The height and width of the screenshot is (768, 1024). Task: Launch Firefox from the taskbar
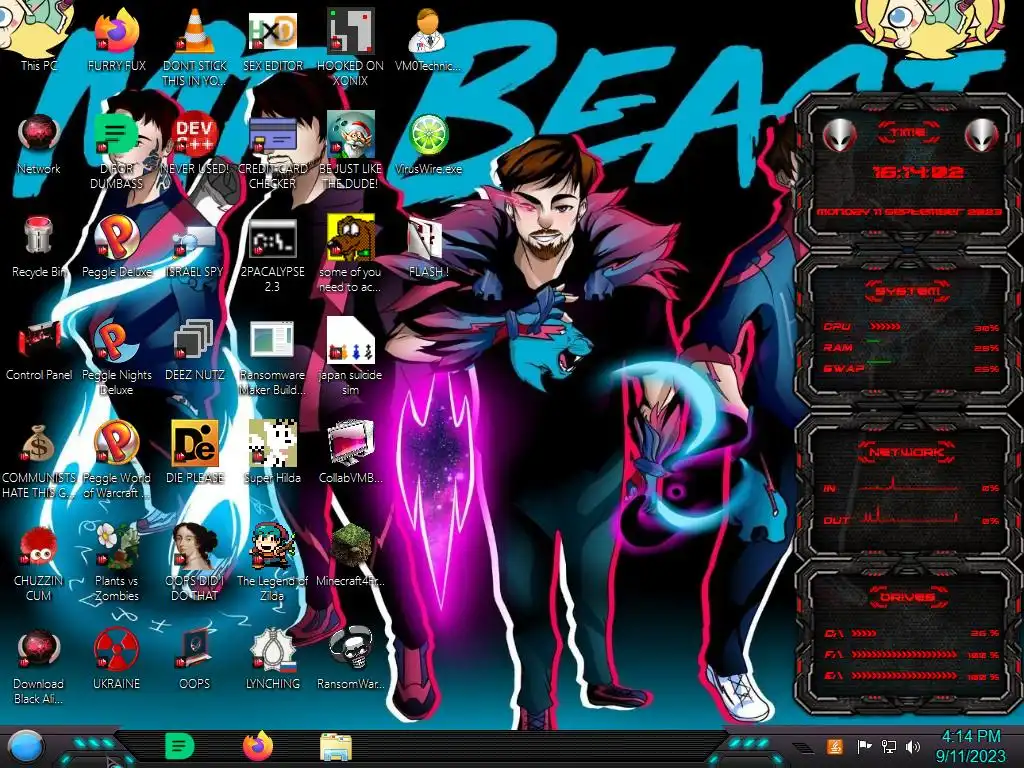pos(258,746)
